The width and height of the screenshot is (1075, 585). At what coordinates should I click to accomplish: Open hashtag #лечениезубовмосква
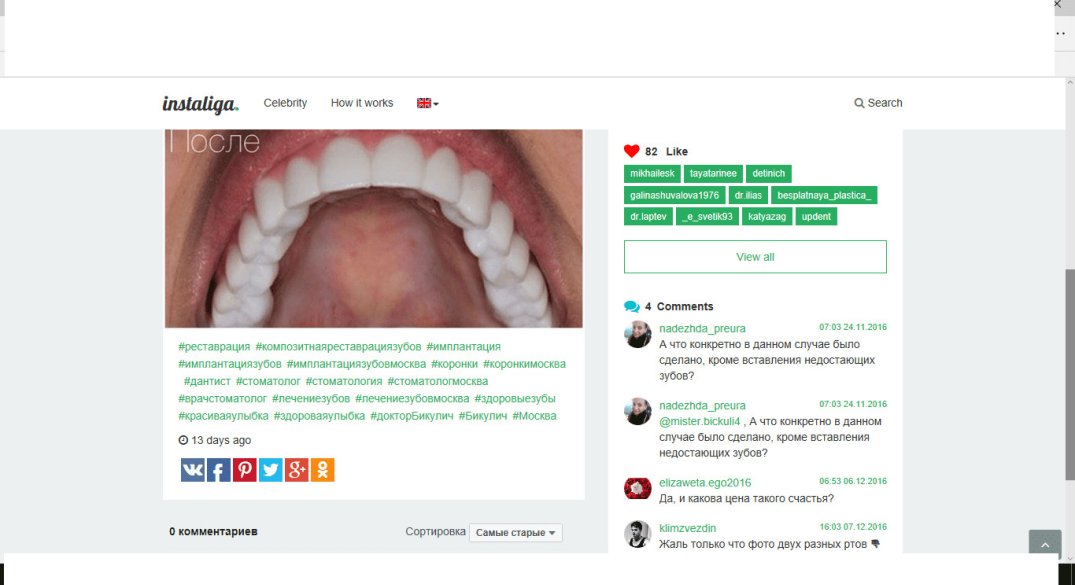click(x=412, y=398)
